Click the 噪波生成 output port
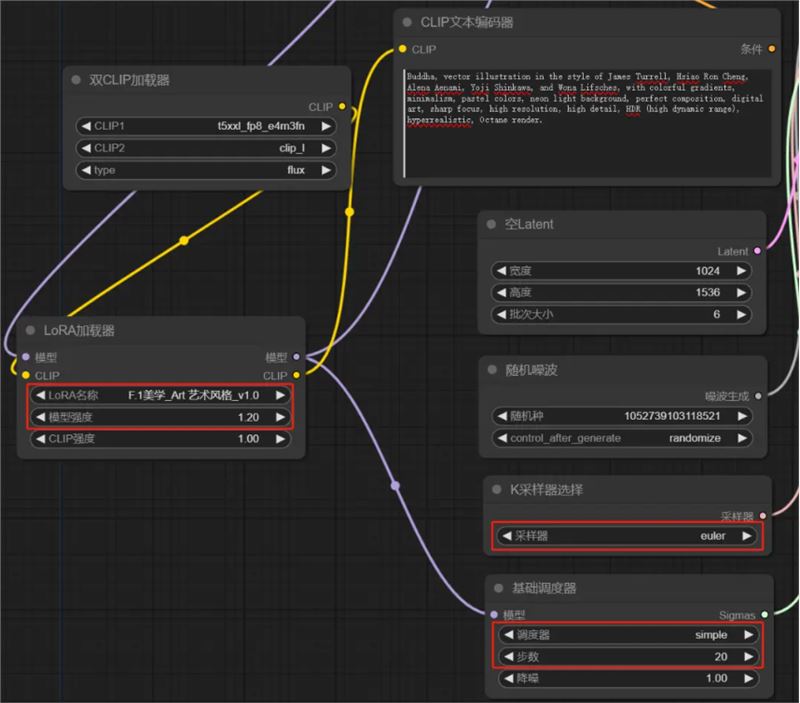The image size is (800, 703). [x=758, y=395]
